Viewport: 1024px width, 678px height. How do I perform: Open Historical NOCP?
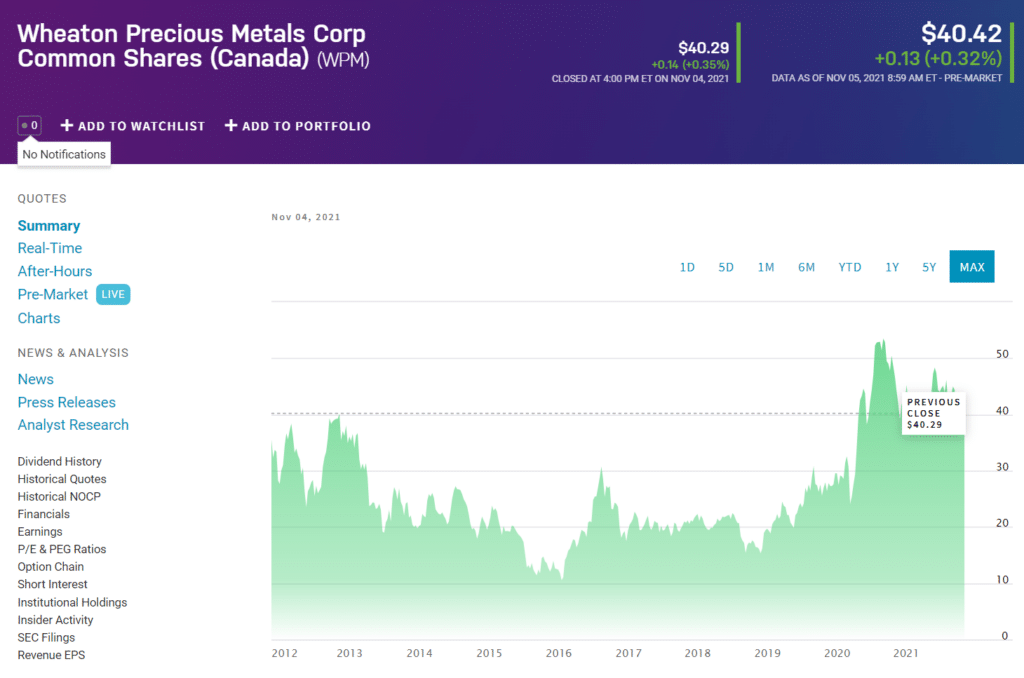click(59, 497)
